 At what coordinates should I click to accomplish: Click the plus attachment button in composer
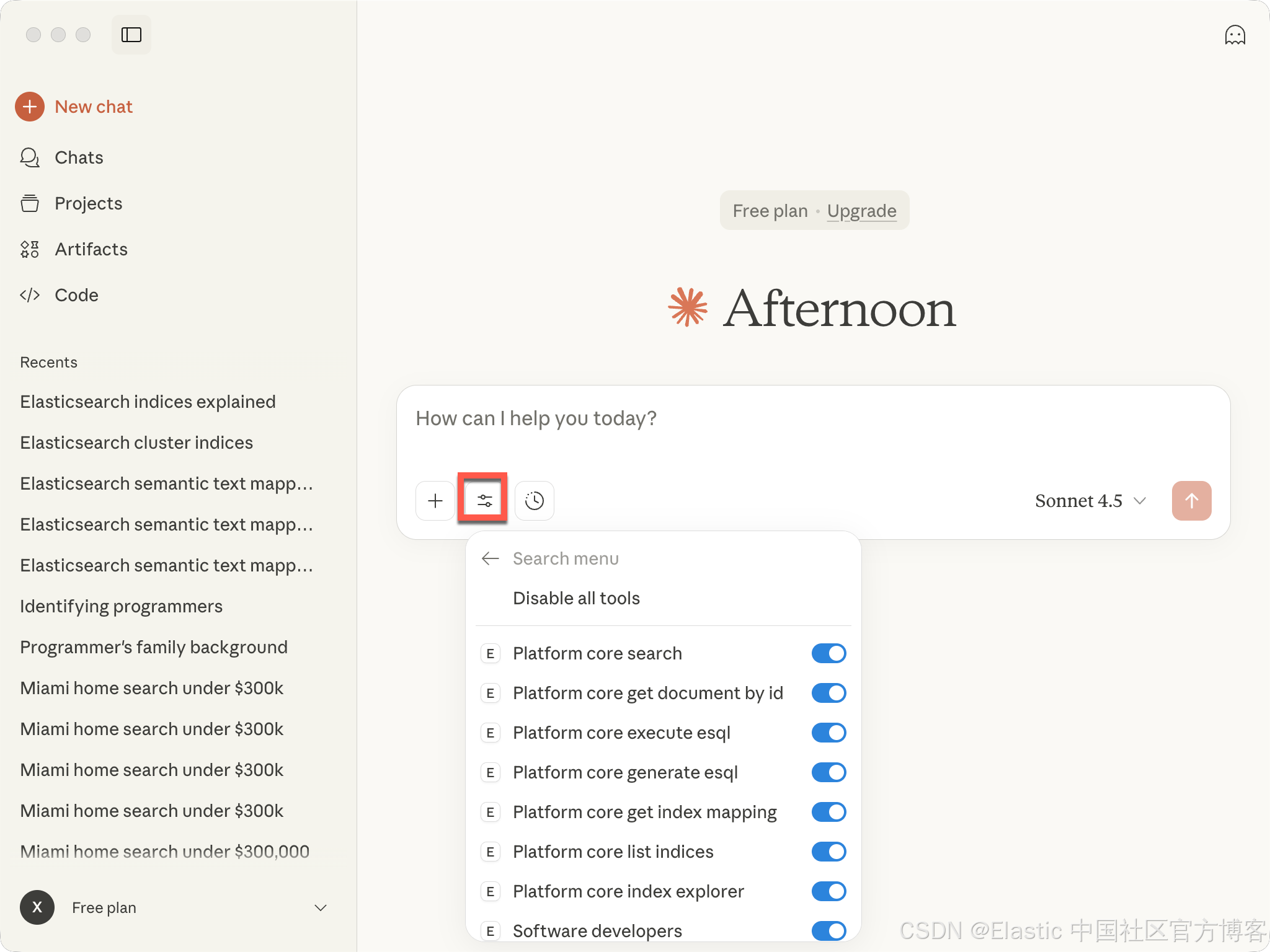(x=435, y=501)
